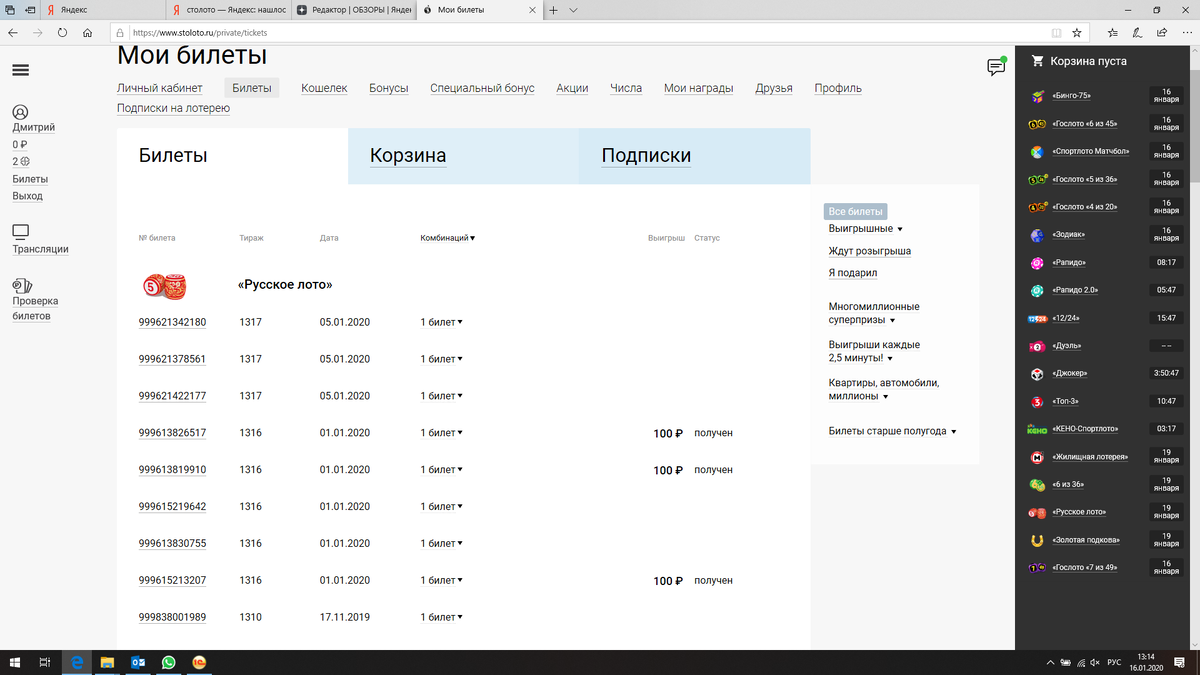Select the Бинго-75 lottery icon
The image size is (1200, 675).
(1037, 96)
